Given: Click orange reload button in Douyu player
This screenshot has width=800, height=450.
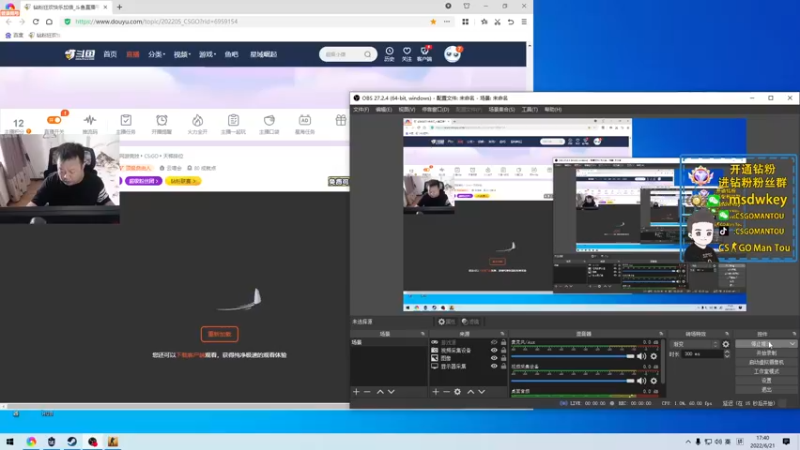Looking at the screenshot, I should pyautogui.click(x=219, y=334).
